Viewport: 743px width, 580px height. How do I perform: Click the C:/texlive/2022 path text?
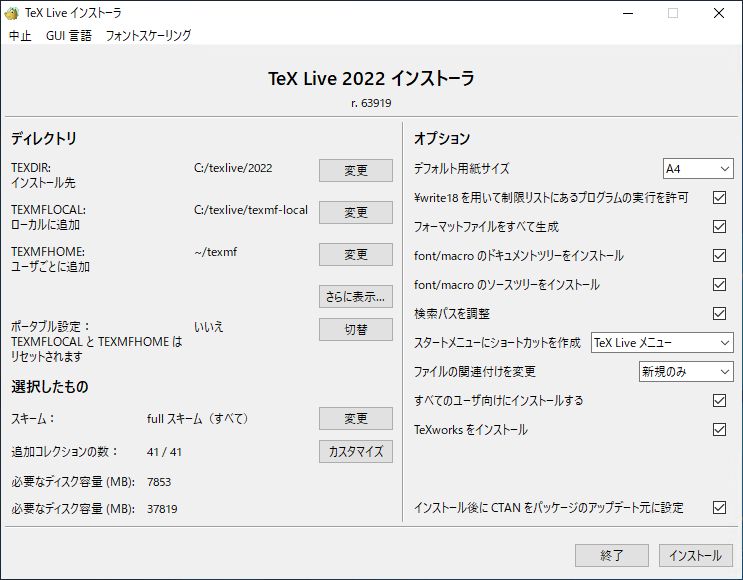click(x=233, y=168)
